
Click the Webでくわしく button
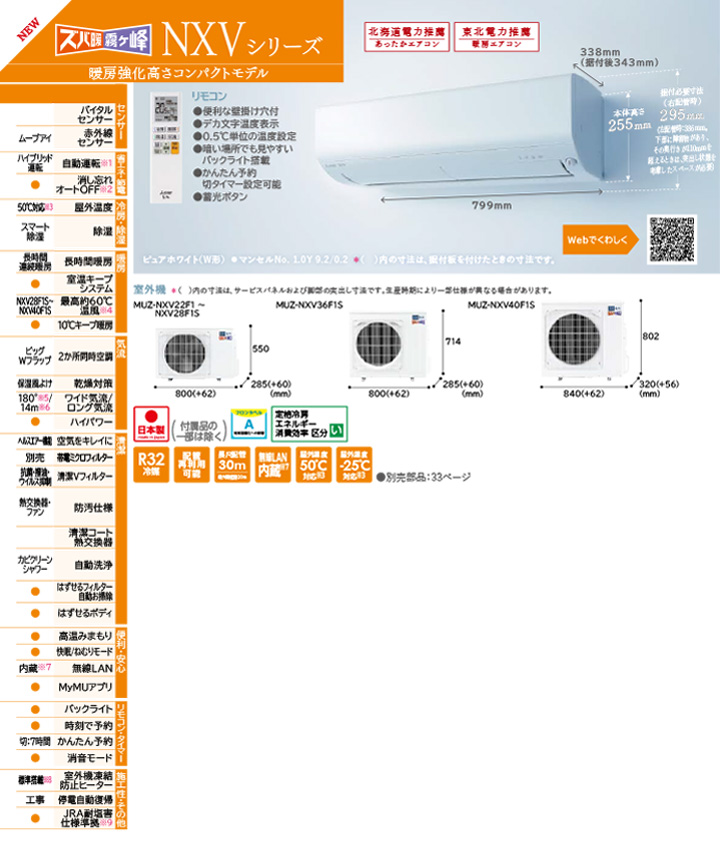(x=601, y=240)
